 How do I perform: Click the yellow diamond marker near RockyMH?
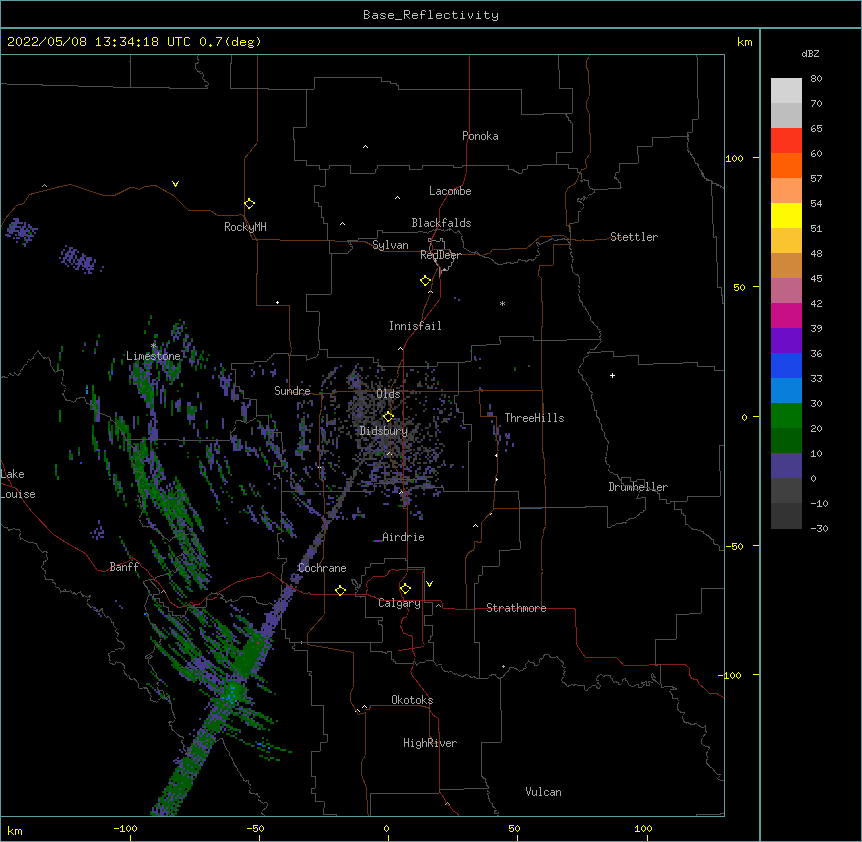point(249,204)
